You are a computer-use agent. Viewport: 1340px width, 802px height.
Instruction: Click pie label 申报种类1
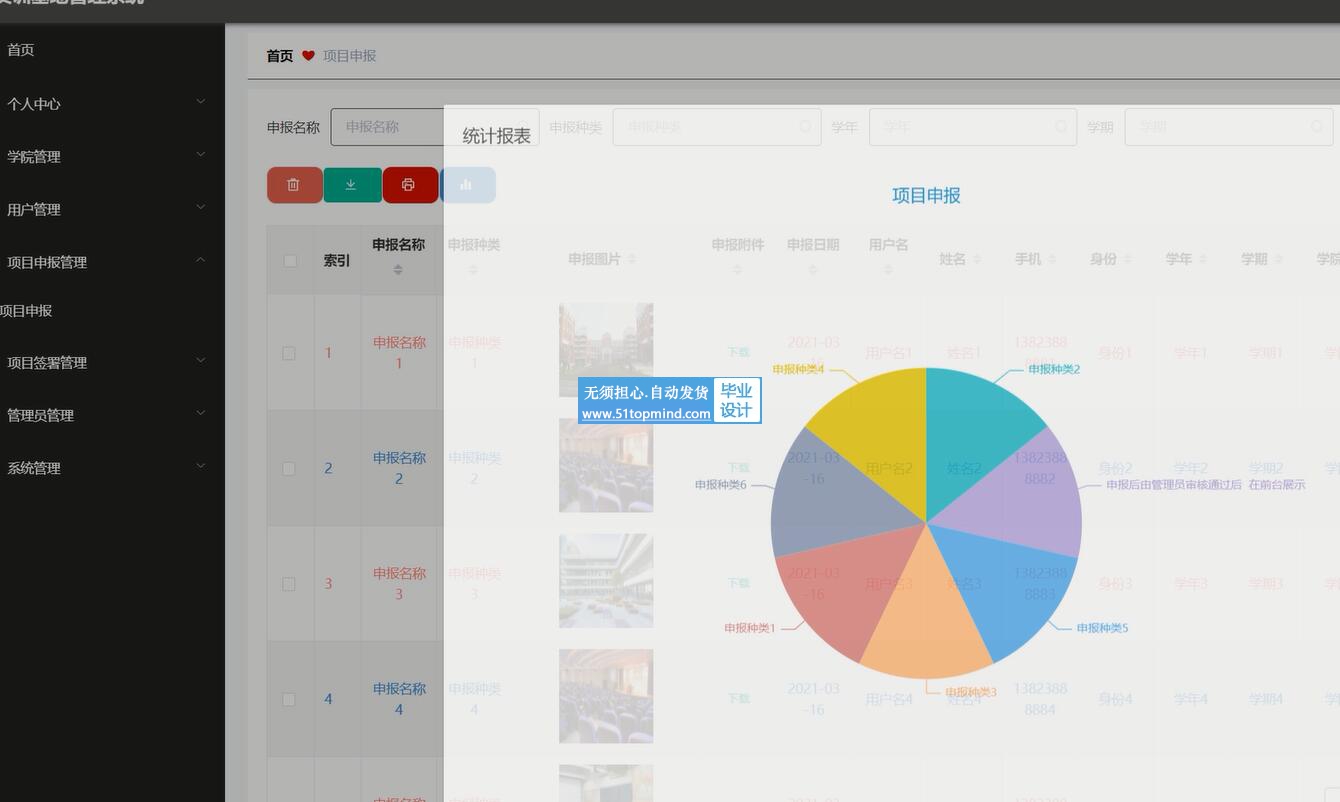click(x=750, y=628)
